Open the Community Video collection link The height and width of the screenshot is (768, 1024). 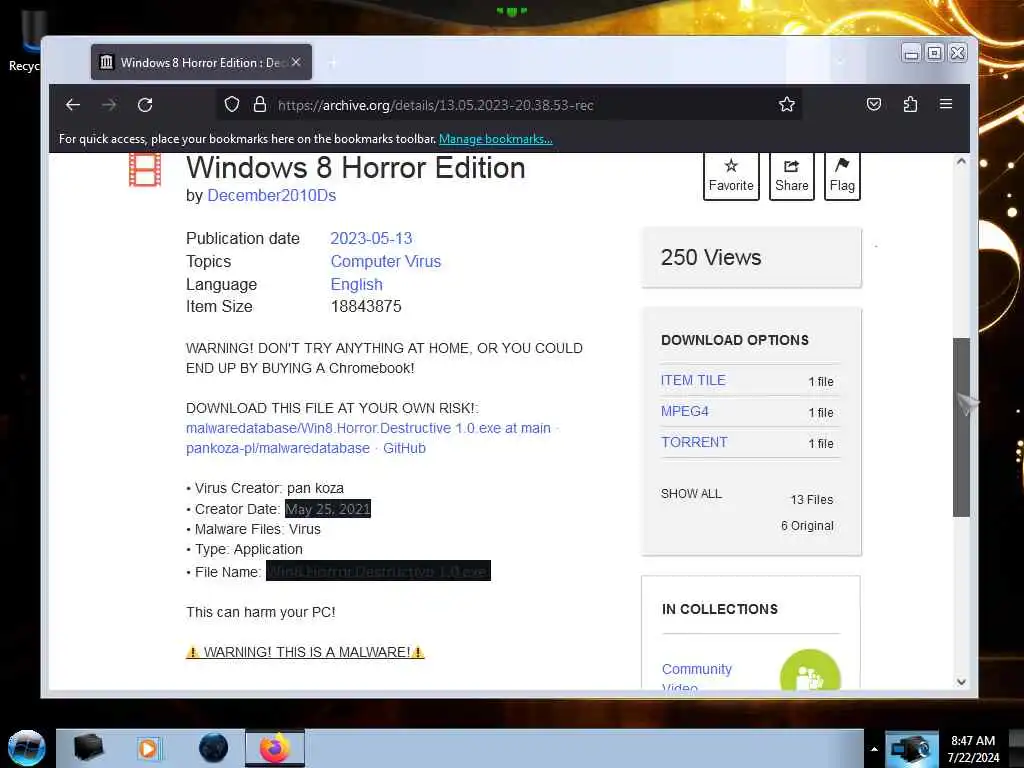pos(697,677)
